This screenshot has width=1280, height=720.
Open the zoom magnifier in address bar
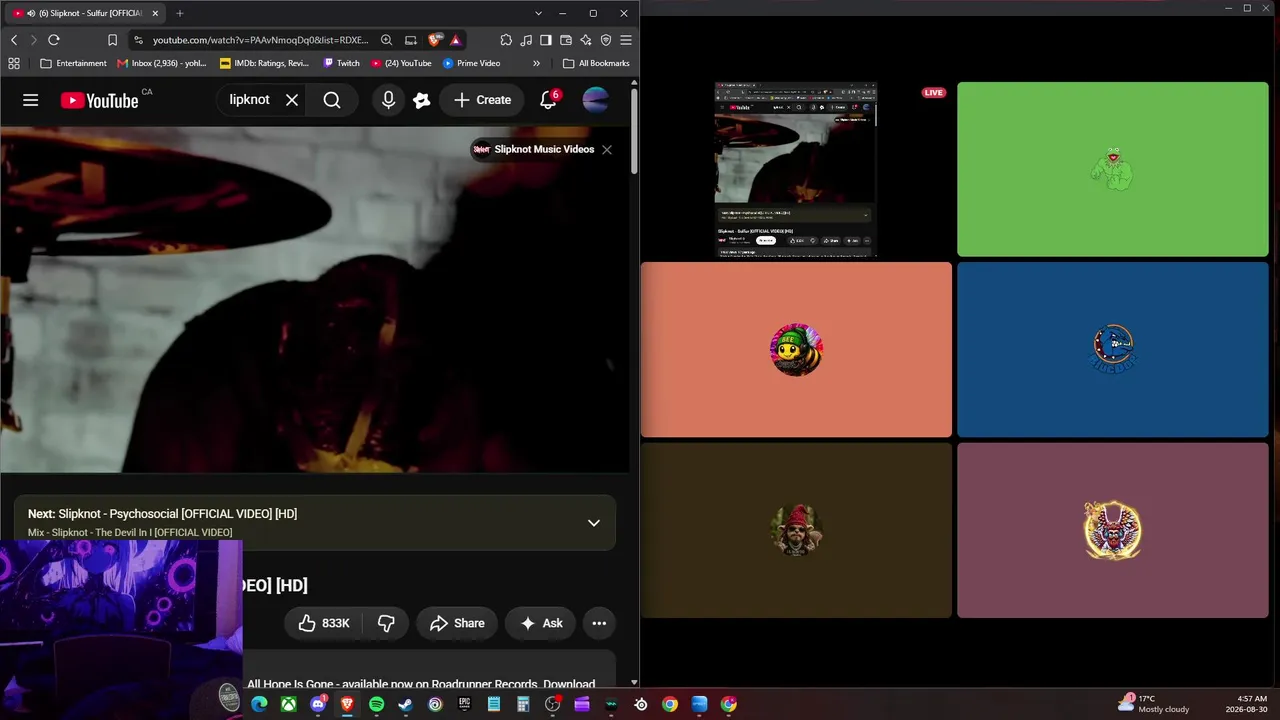pos(386,40)
